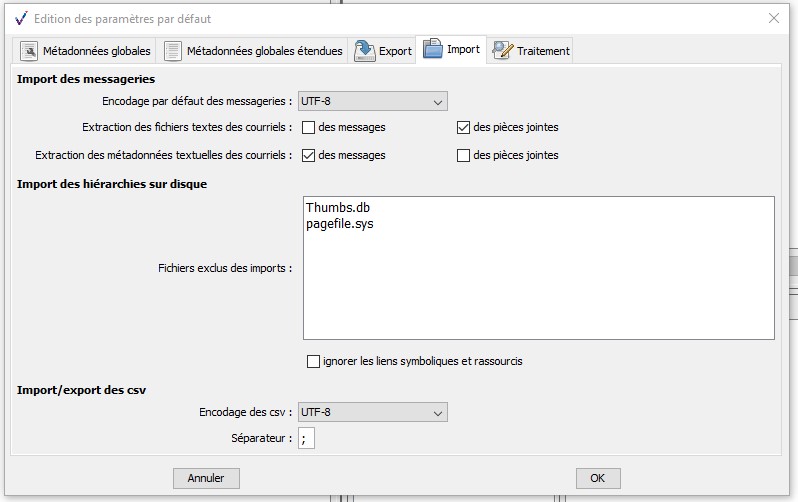Click the checkmark app icon in title bar

pos(21,19)
